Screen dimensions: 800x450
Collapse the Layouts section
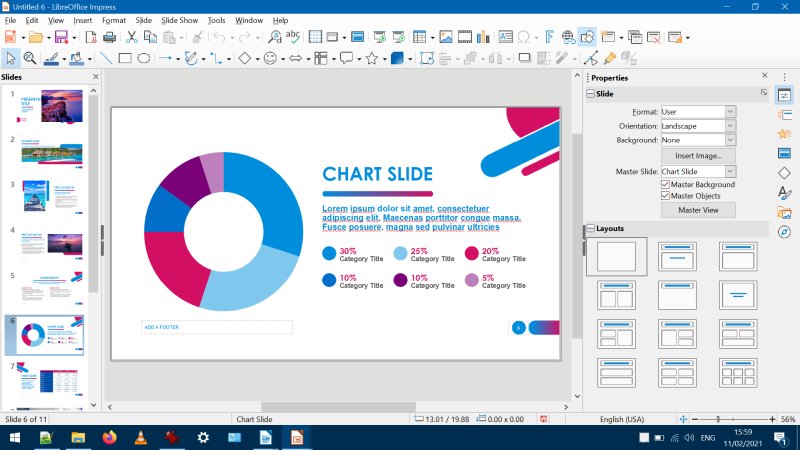coord(590,228)
